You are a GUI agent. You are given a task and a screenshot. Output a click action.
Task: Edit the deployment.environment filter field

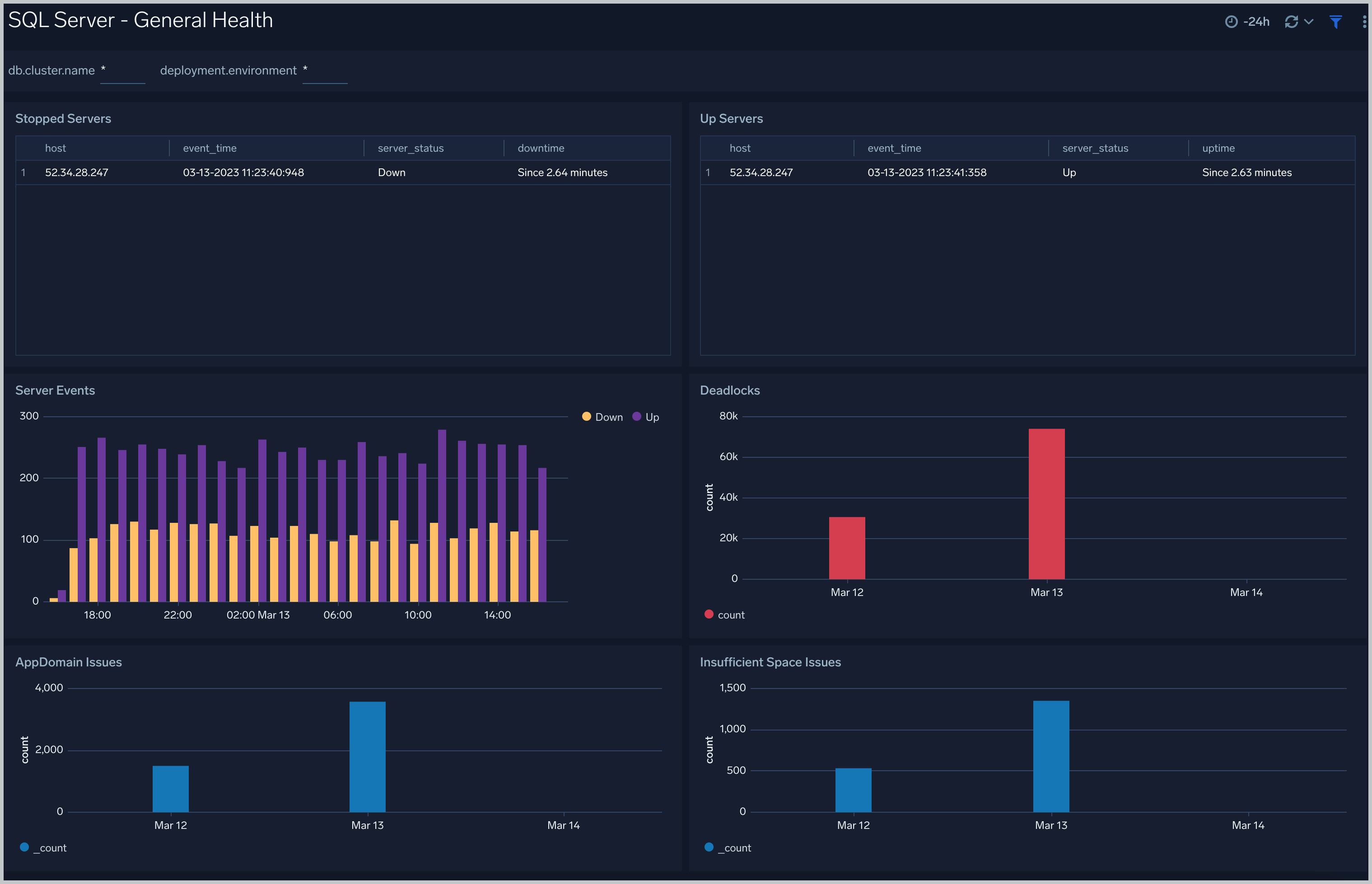coord(325,70)
